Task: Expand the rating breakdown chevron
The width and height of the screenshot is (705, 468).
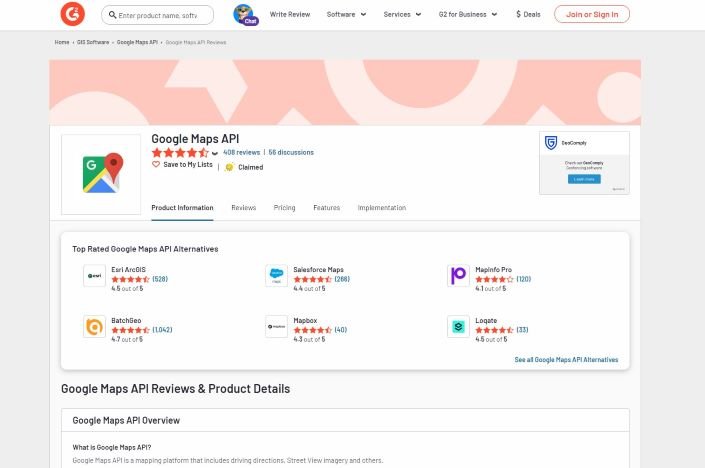Action: point(215,153)
